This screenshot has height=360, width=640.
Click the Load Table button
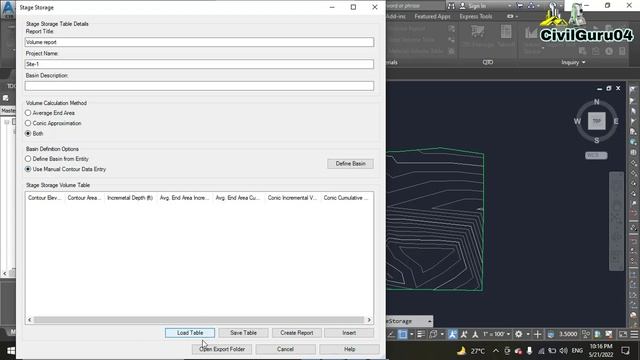190,333
